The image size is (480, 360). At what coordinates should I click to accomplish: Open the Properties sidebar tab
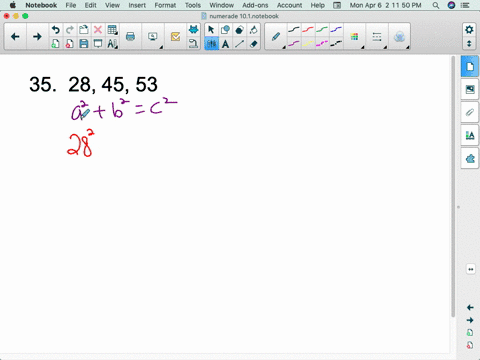(x=470, y=135)
